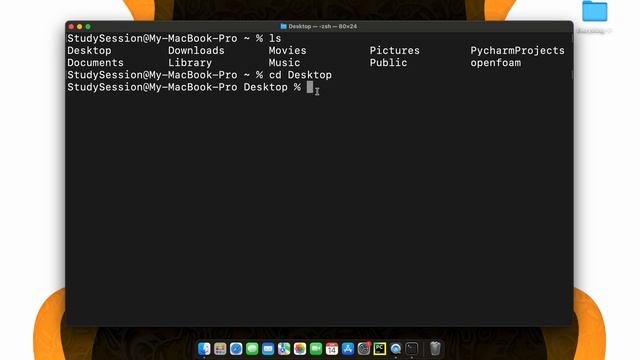
Task: Click the Terminal icon in the Dock
Action: 411,349
